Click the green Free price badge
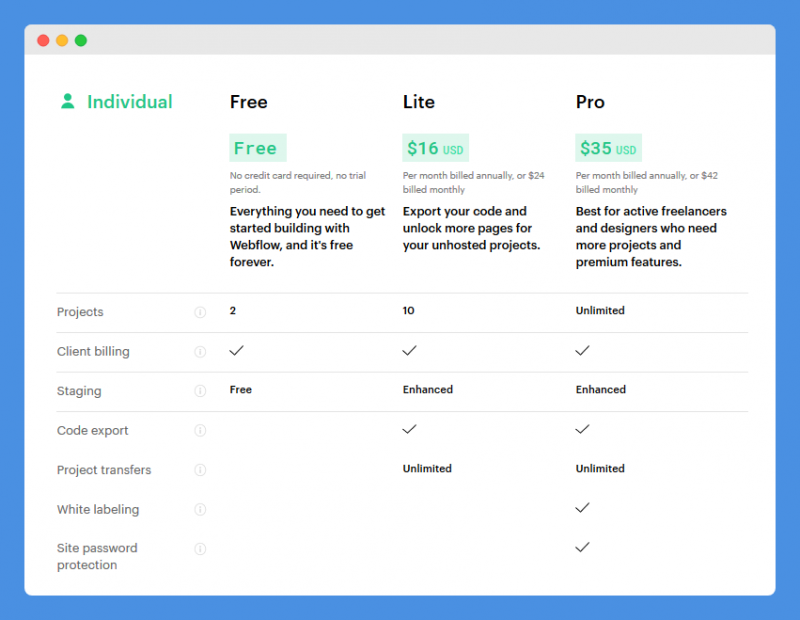Screen dimensions: 800x620 click(x=258, y=148)
